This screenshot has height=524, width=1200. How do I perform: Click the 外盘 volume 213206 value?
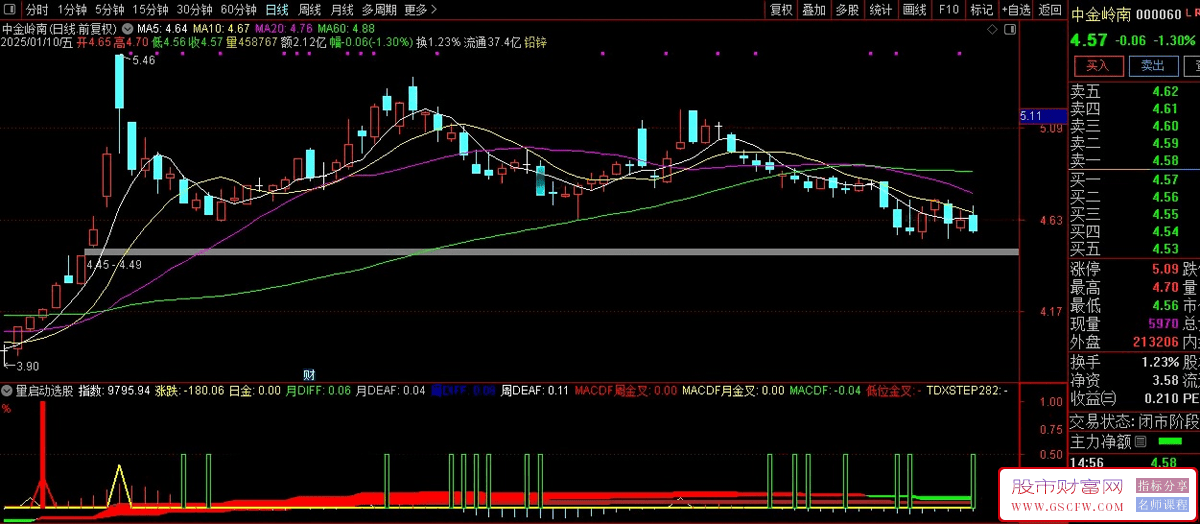tap(1154, 342)
